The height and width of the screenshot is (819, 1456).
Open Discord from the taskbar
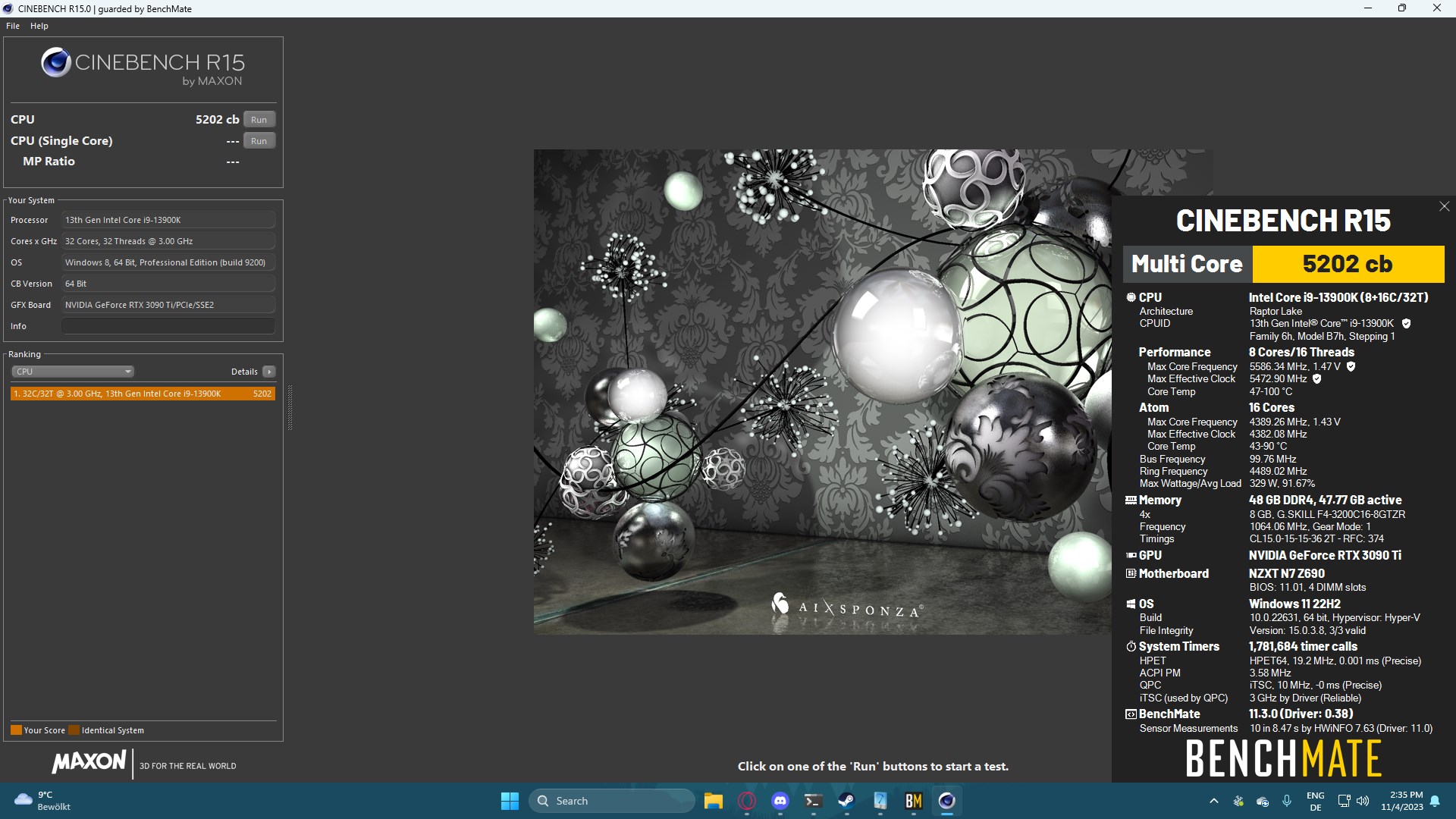pyautogui.click(x=780, y=801)
